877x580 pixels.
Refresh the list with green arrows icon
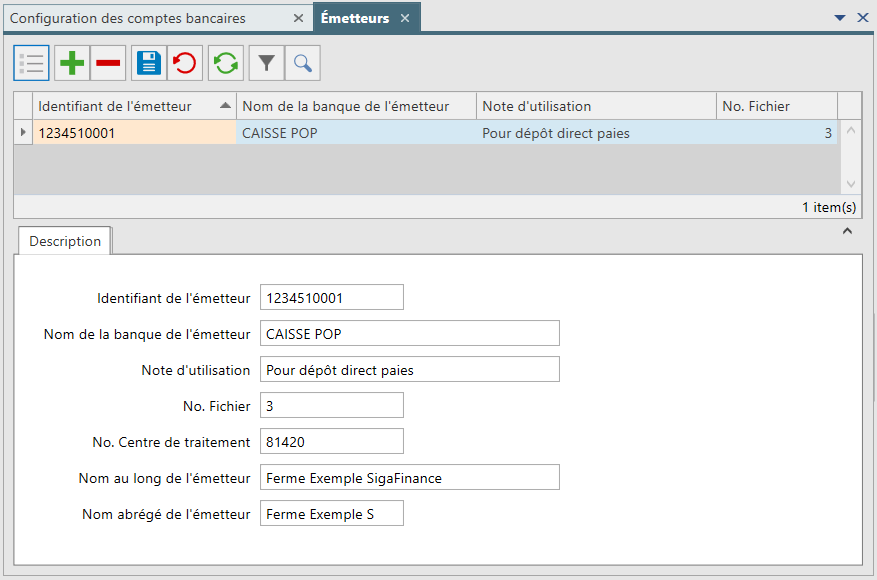click(226, 63)
